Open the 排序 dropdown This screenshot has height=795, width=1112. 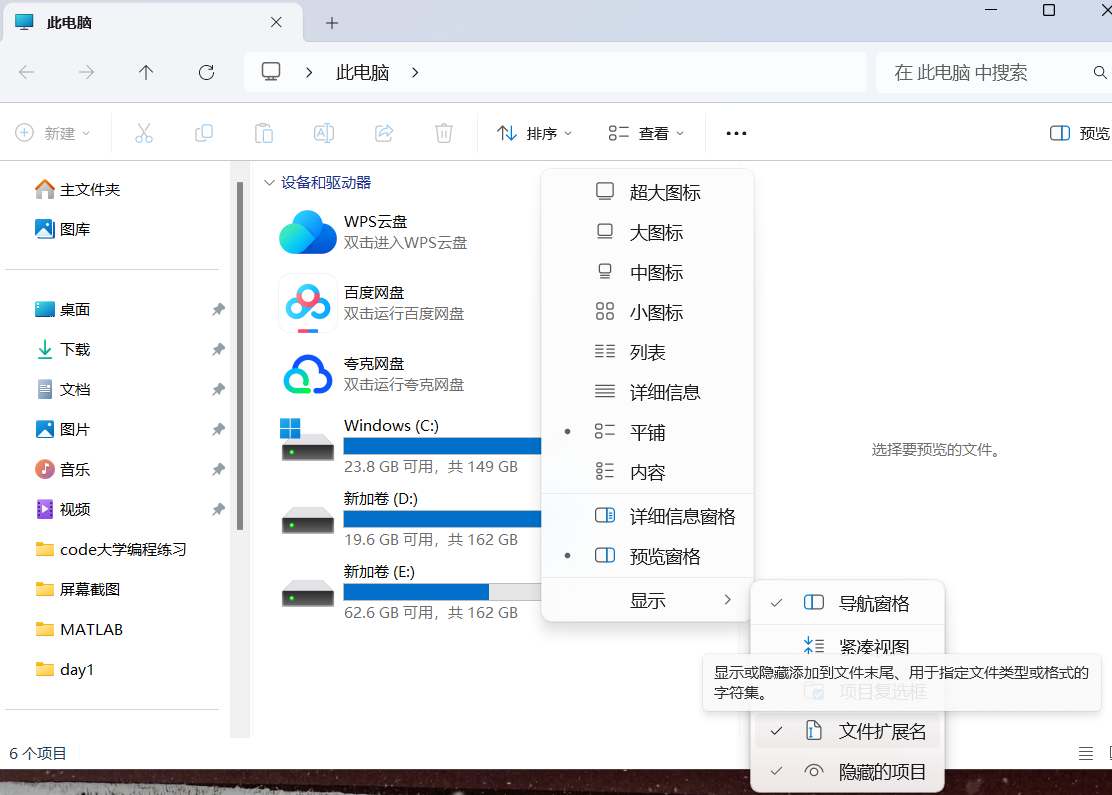point(535,133)
